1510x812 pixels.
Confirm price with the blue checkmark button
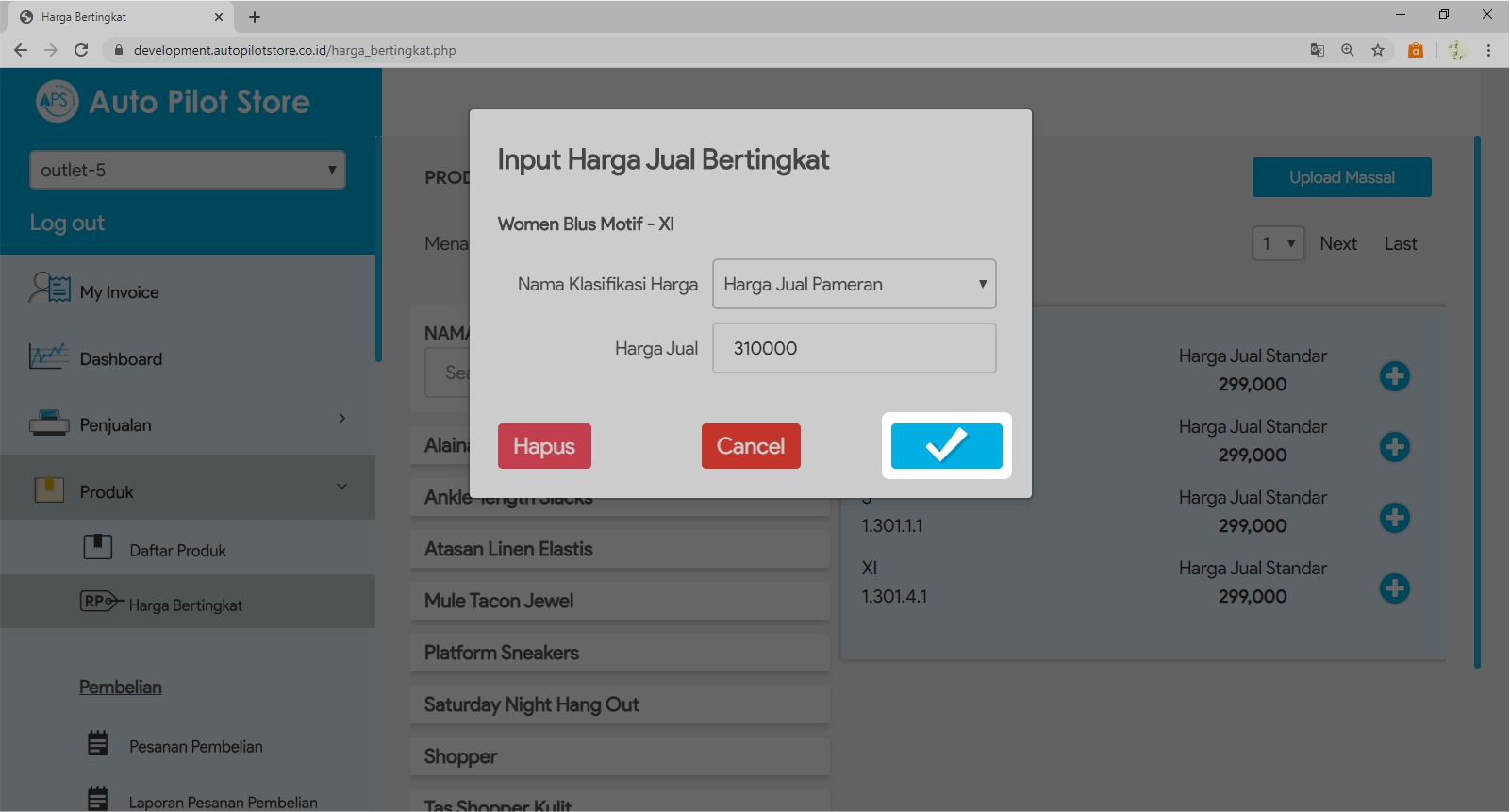point(946,445)
